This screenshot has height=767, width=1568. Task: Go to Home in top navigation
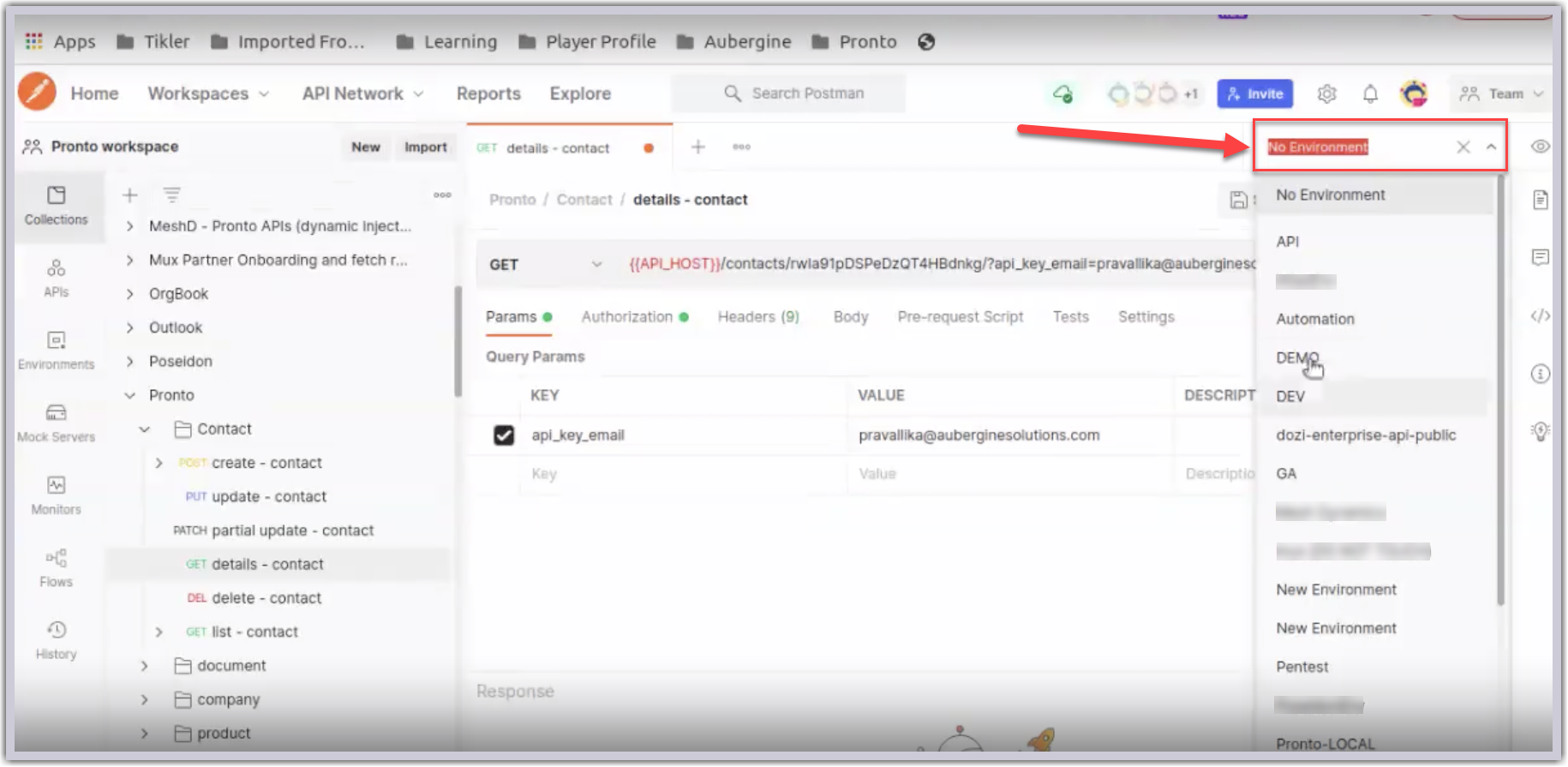94,93
